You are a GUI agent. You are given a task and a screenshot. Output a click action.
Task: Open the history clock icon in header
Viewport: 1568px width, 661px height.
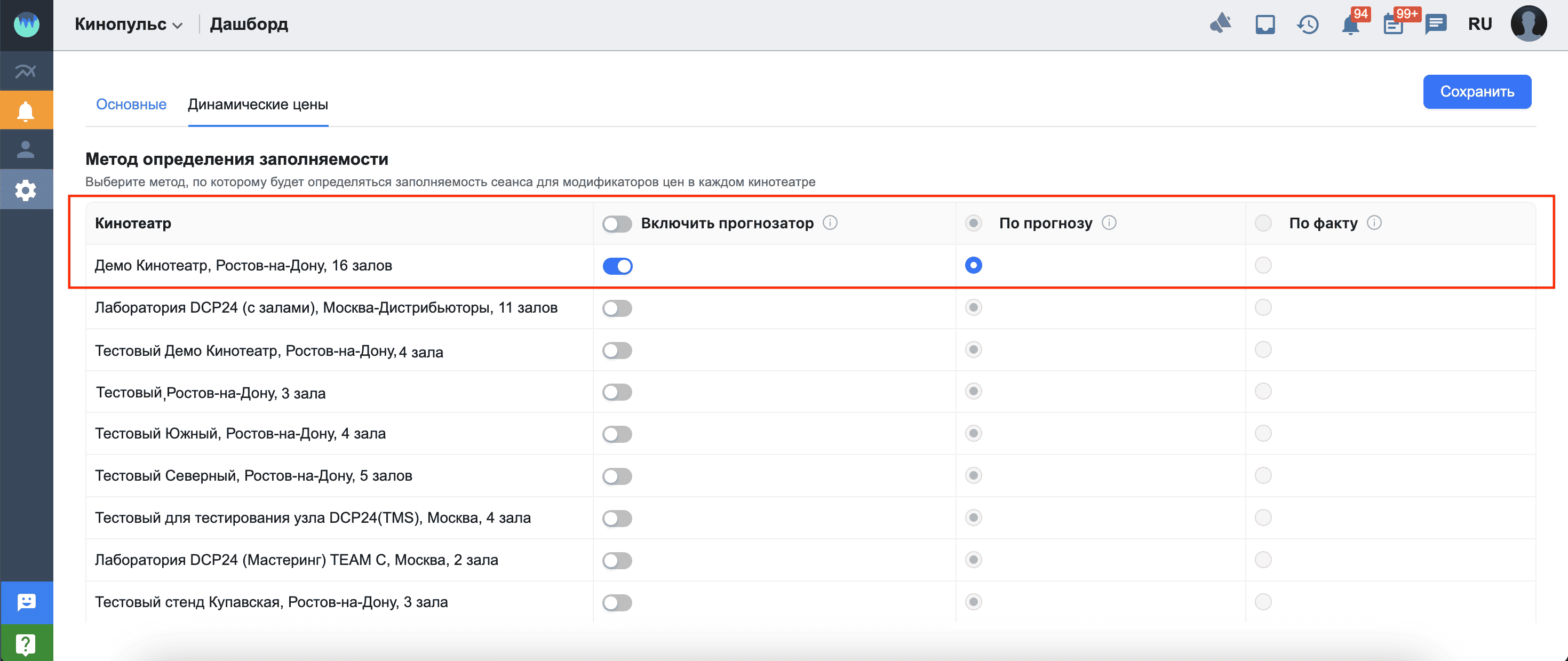1308,25
